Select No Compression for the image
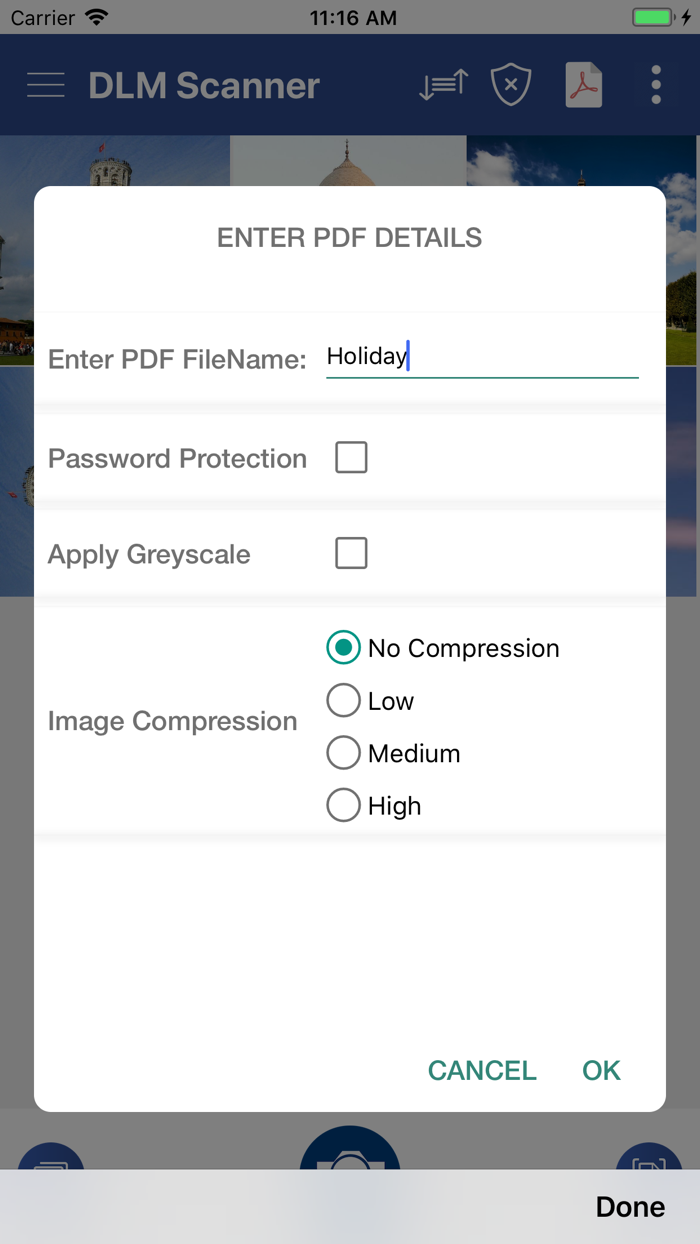700x1244 pixels. pos(343,648)
